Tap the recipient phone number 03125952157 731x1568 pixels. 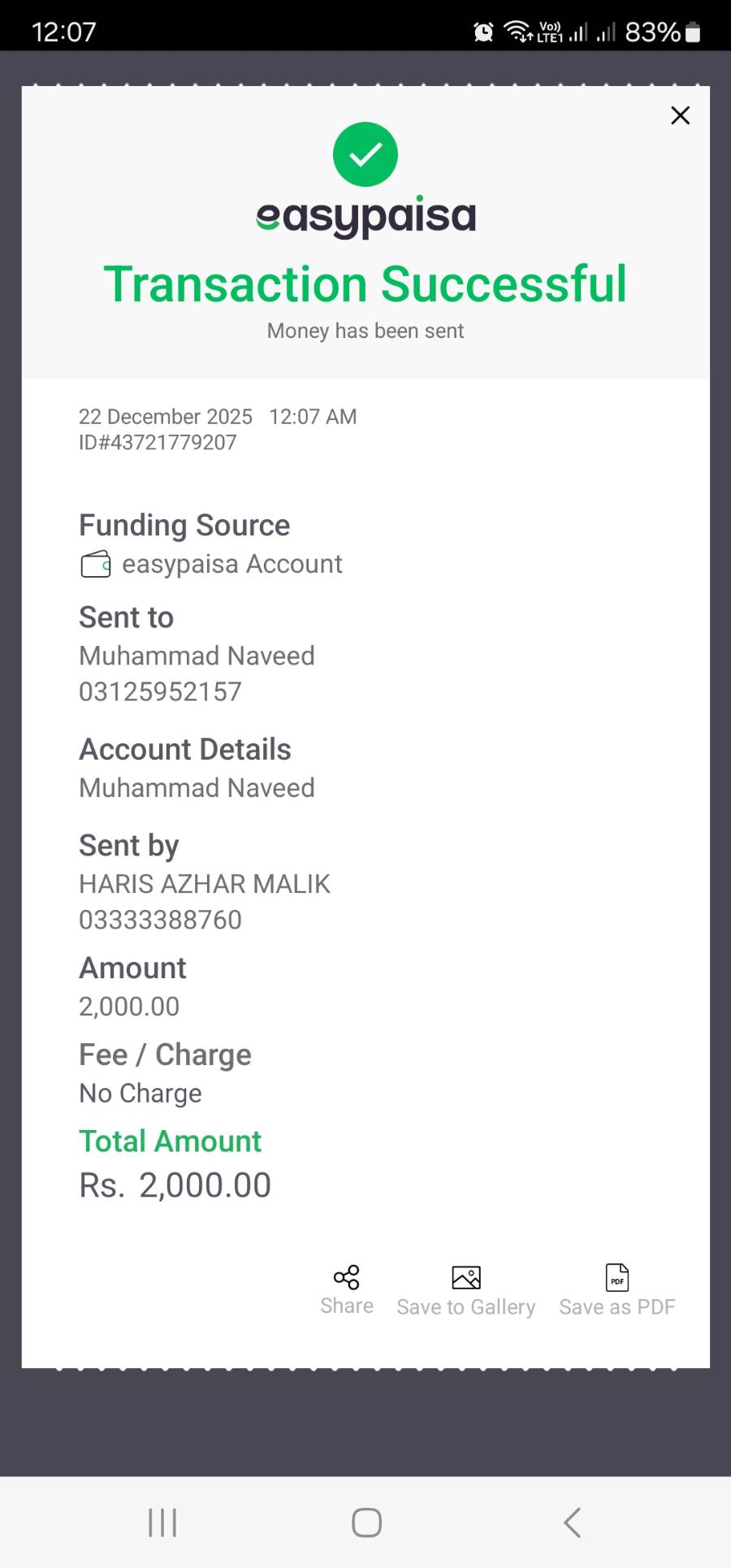(x=160, y=691)
